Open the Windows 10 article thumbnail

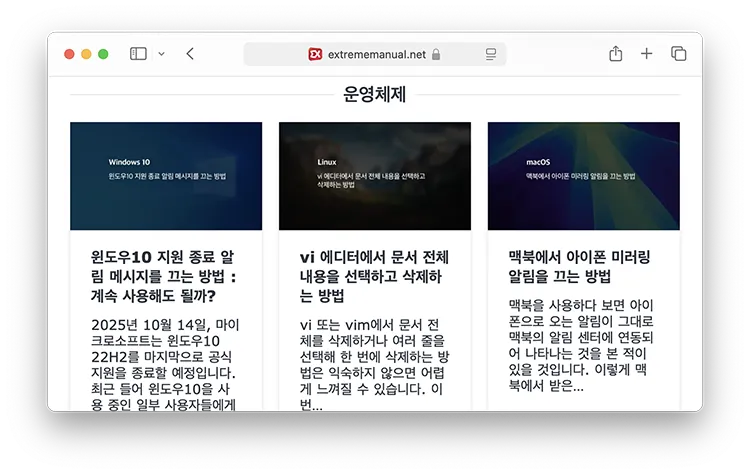click(x=166, y=176)
